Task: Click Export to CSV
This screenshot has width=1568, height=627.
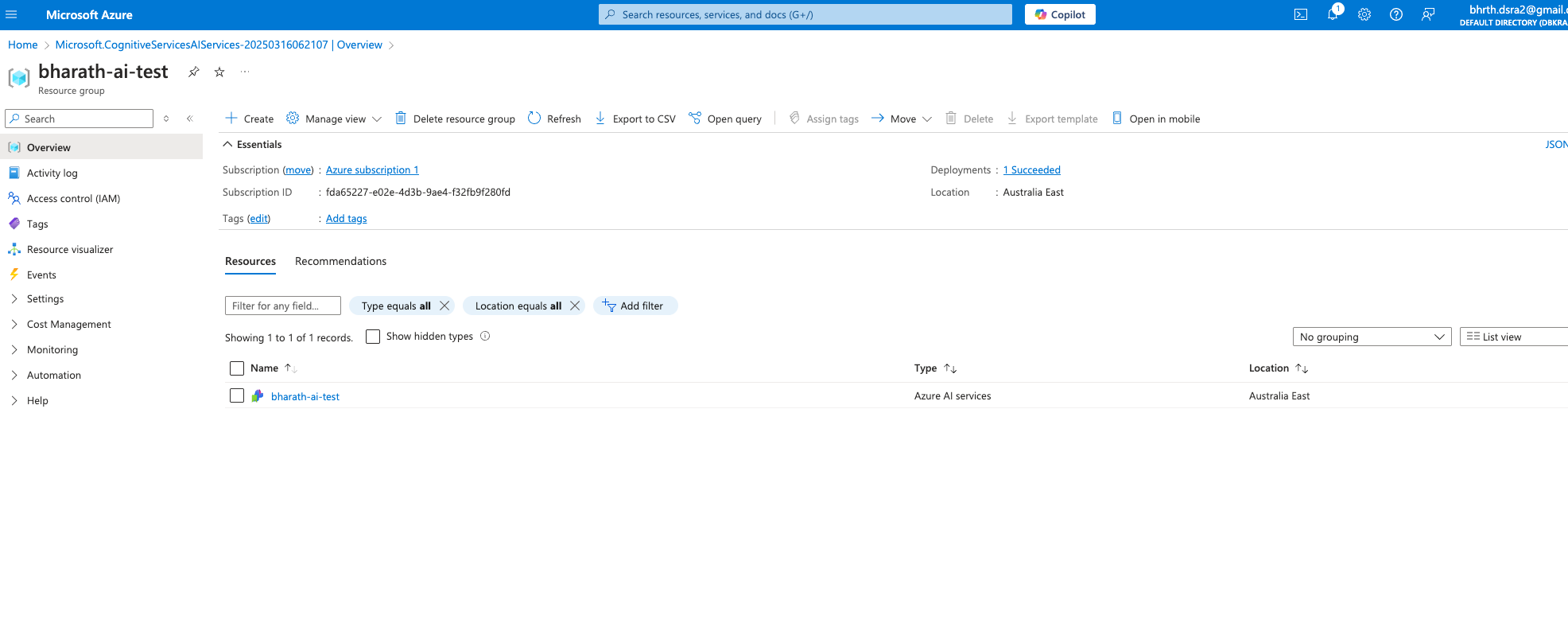Action: tap(635, 119)
